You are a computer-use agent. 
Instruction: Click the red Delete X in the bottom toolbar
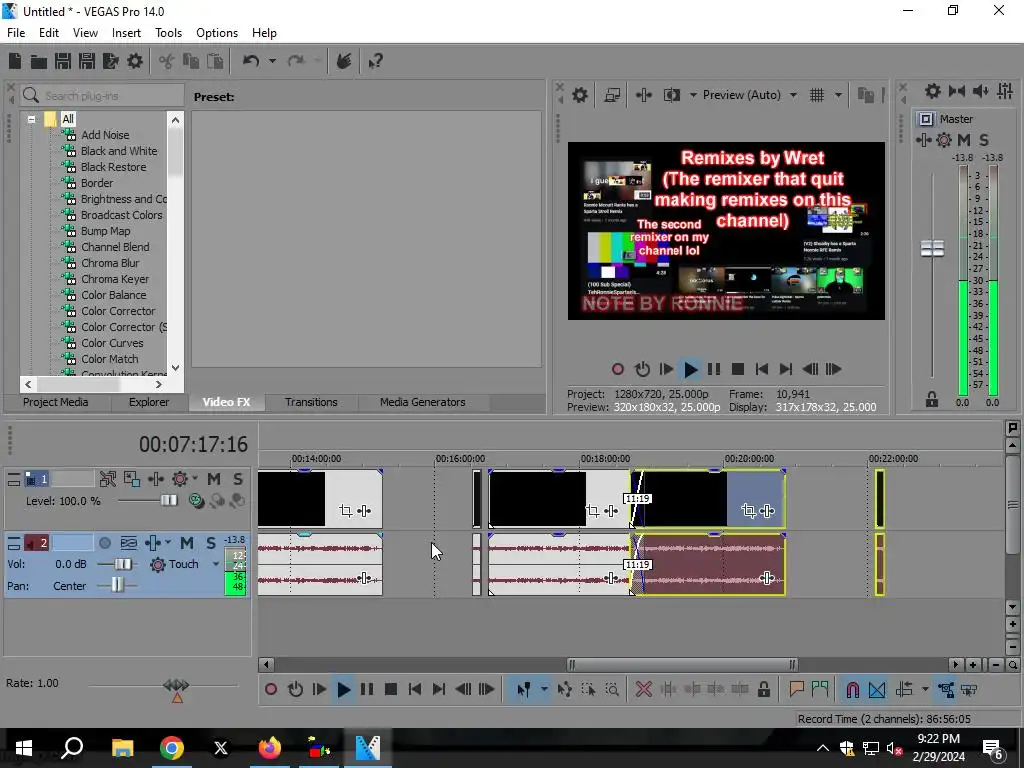coord(644,690)
